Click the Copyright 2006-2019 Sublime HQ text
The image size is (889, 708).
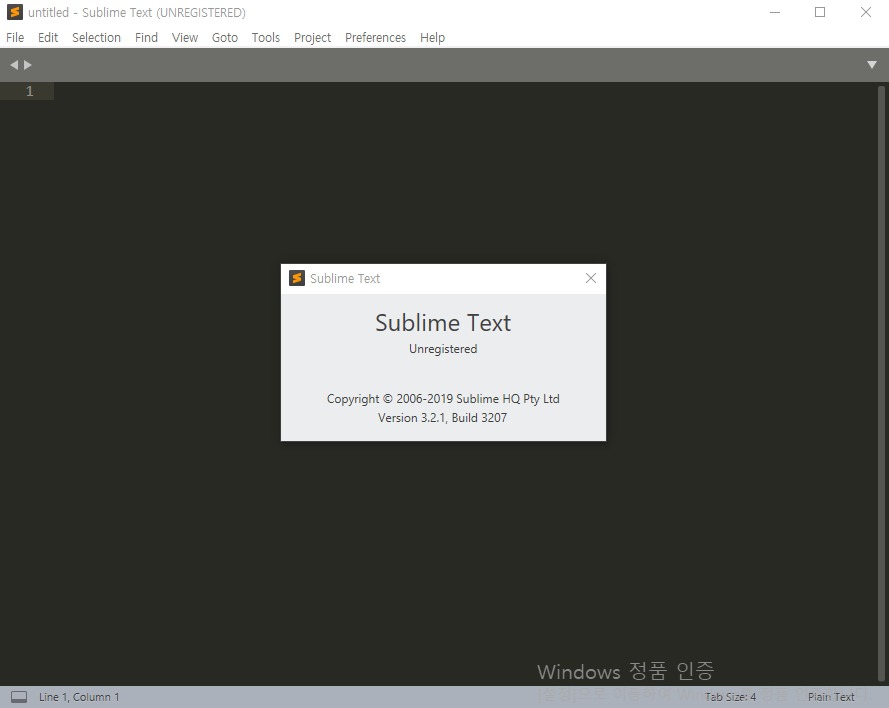tap(443, 399)
